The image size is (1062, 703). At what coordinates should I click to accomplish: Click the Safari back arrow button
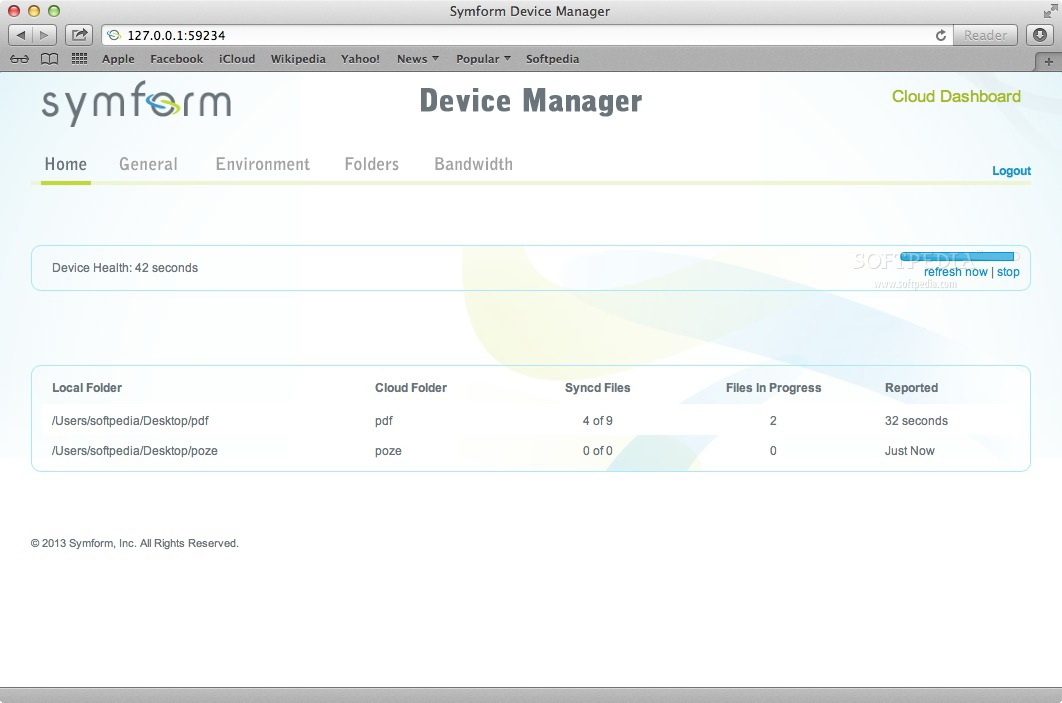(20, 35)
